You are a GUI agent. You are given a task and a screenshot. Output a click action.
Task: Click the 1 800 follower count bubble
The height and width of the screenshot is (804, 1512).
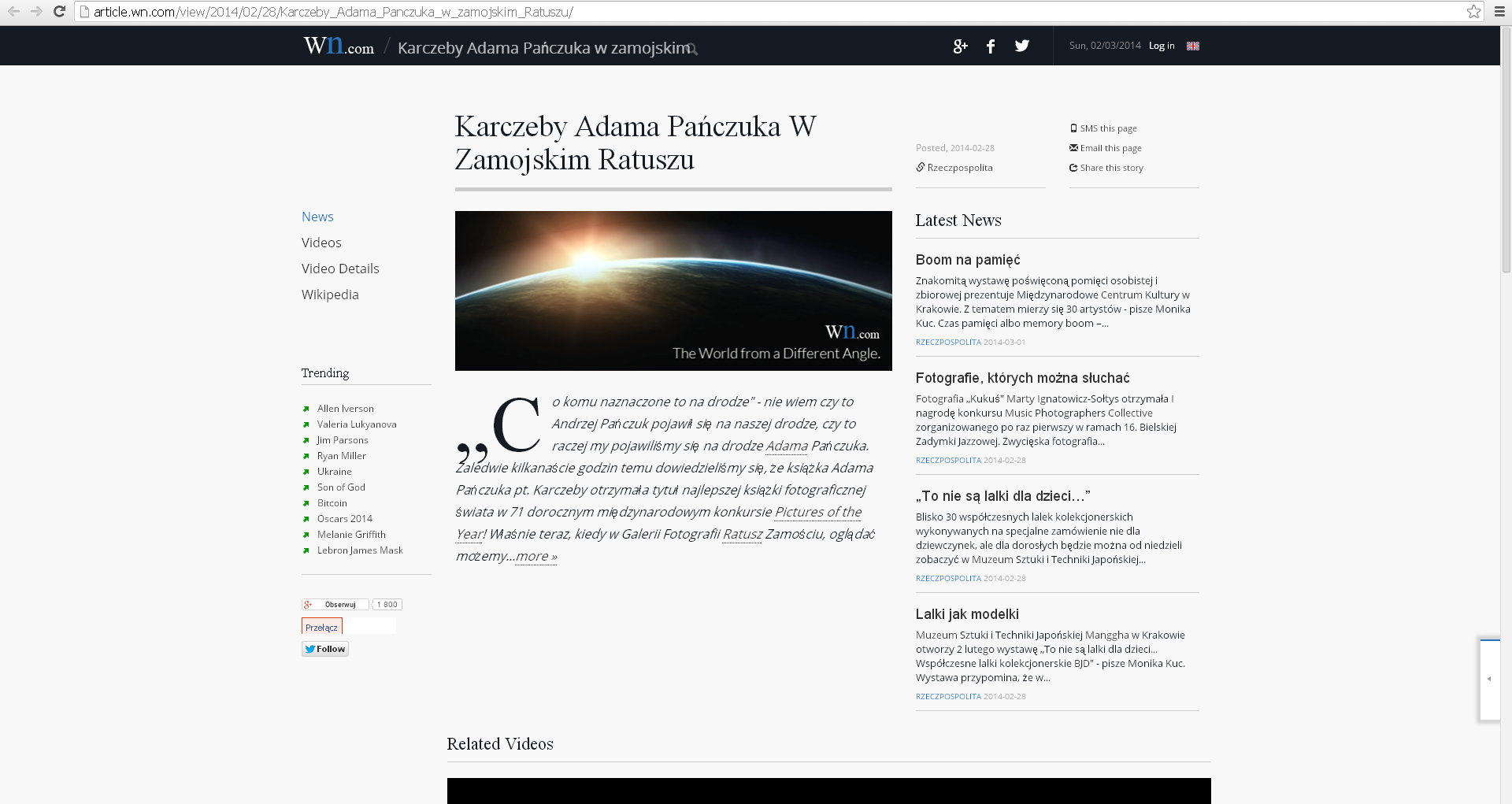coord(387,604)
